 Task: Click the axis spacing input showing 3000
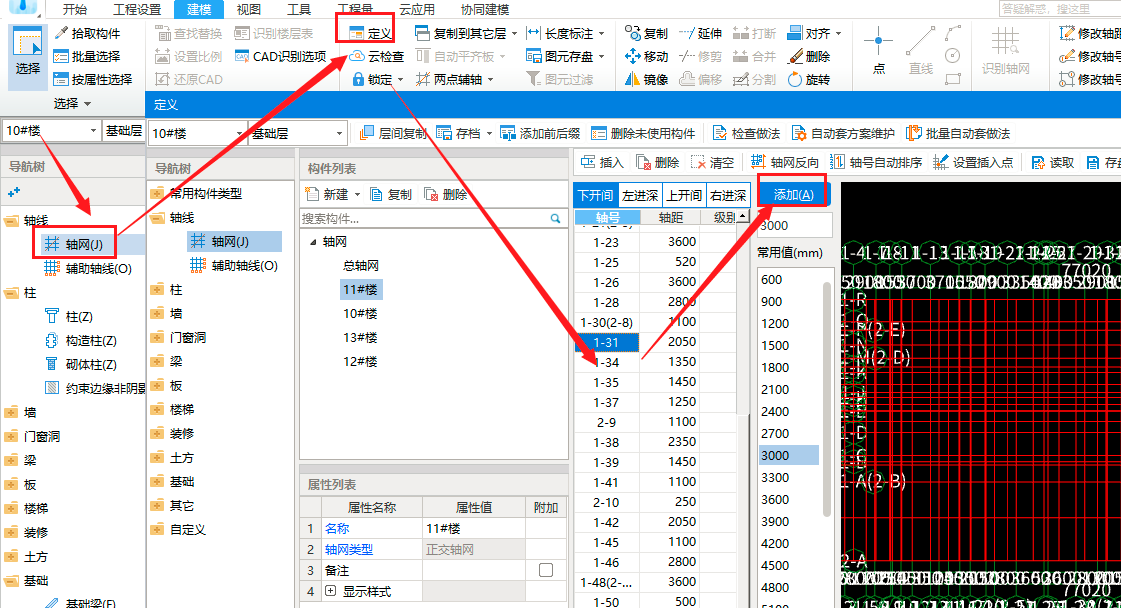coord(794,225)
